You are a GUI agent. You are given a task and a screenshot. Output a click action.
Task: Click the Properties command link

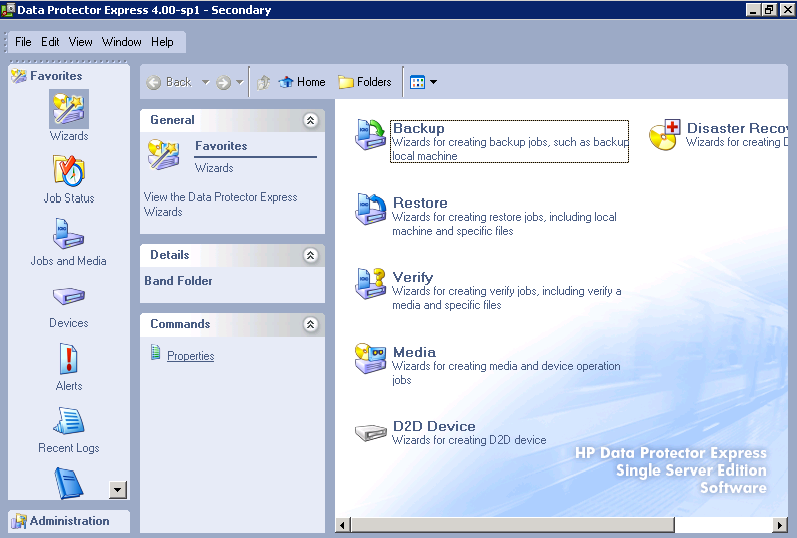click(191, 356)
